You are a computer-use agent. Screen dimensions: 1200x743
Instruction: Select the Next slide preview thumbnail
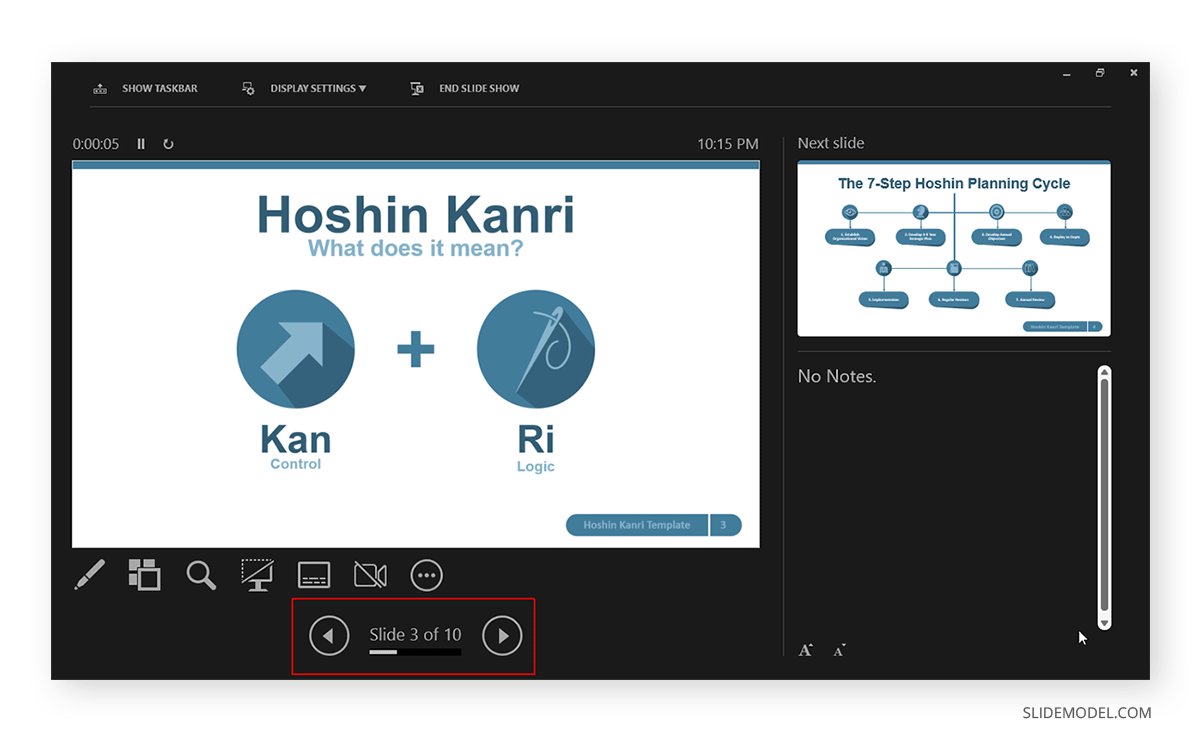click(953, 249)
